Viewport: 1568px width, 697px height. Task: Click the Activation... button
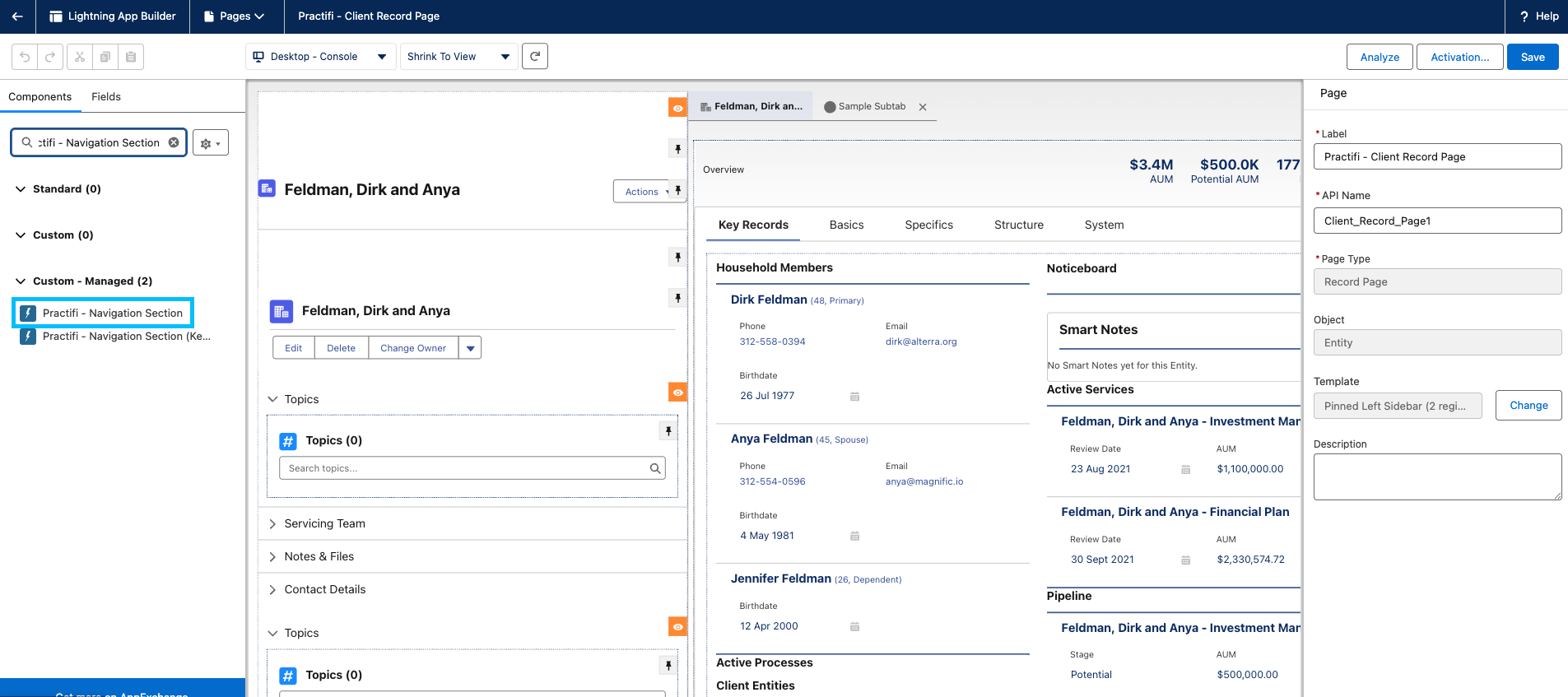(x=1459, y=57)
